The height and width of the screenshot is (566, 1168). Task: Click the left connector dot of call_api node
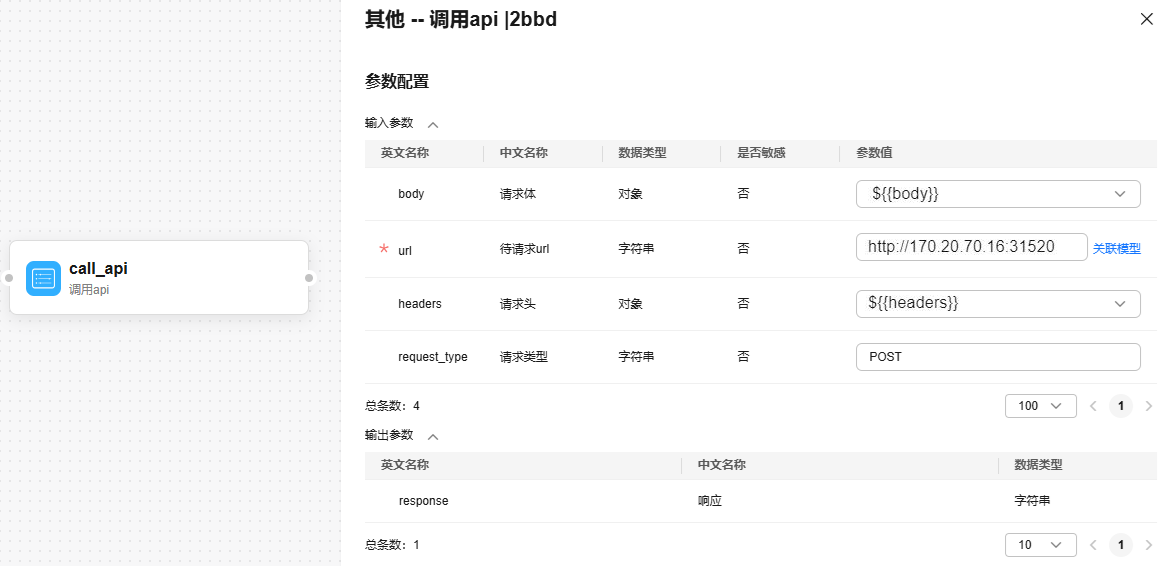pos(8,278)
